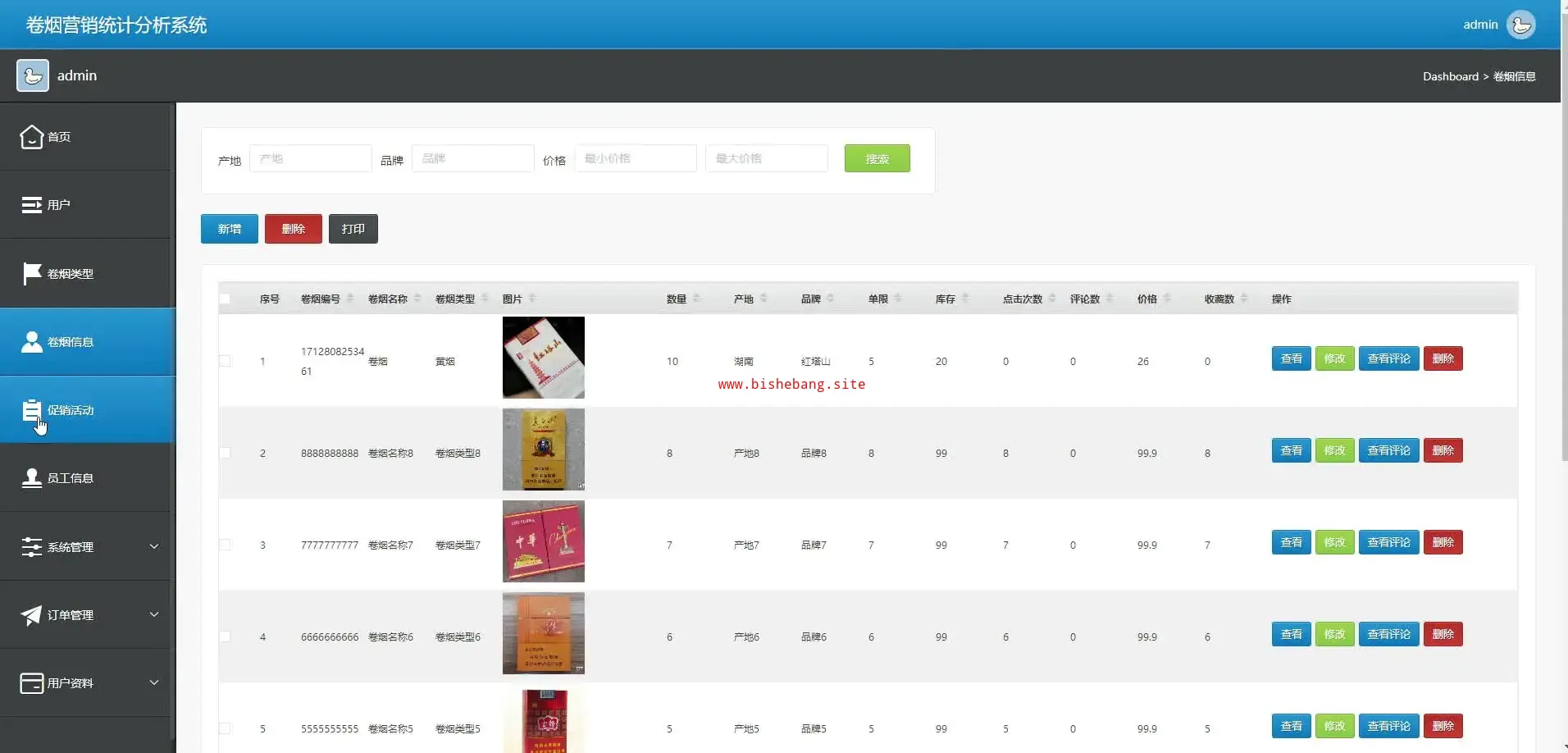
Task: Click the person icon beside 卷烟信息
Action: 31,341
